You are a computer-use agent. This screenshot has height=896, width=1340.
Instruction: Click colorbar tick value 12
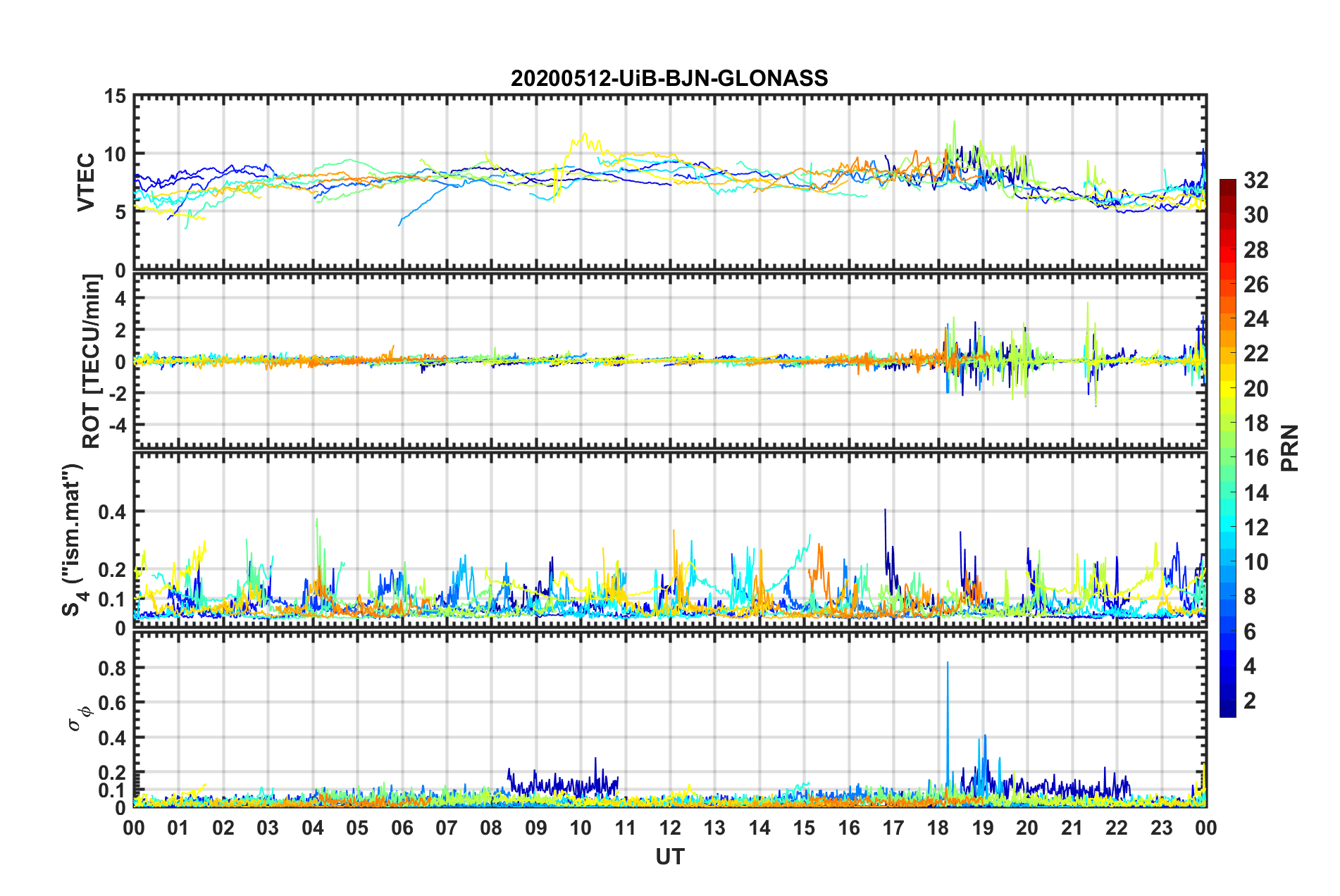coord(1255,528)
